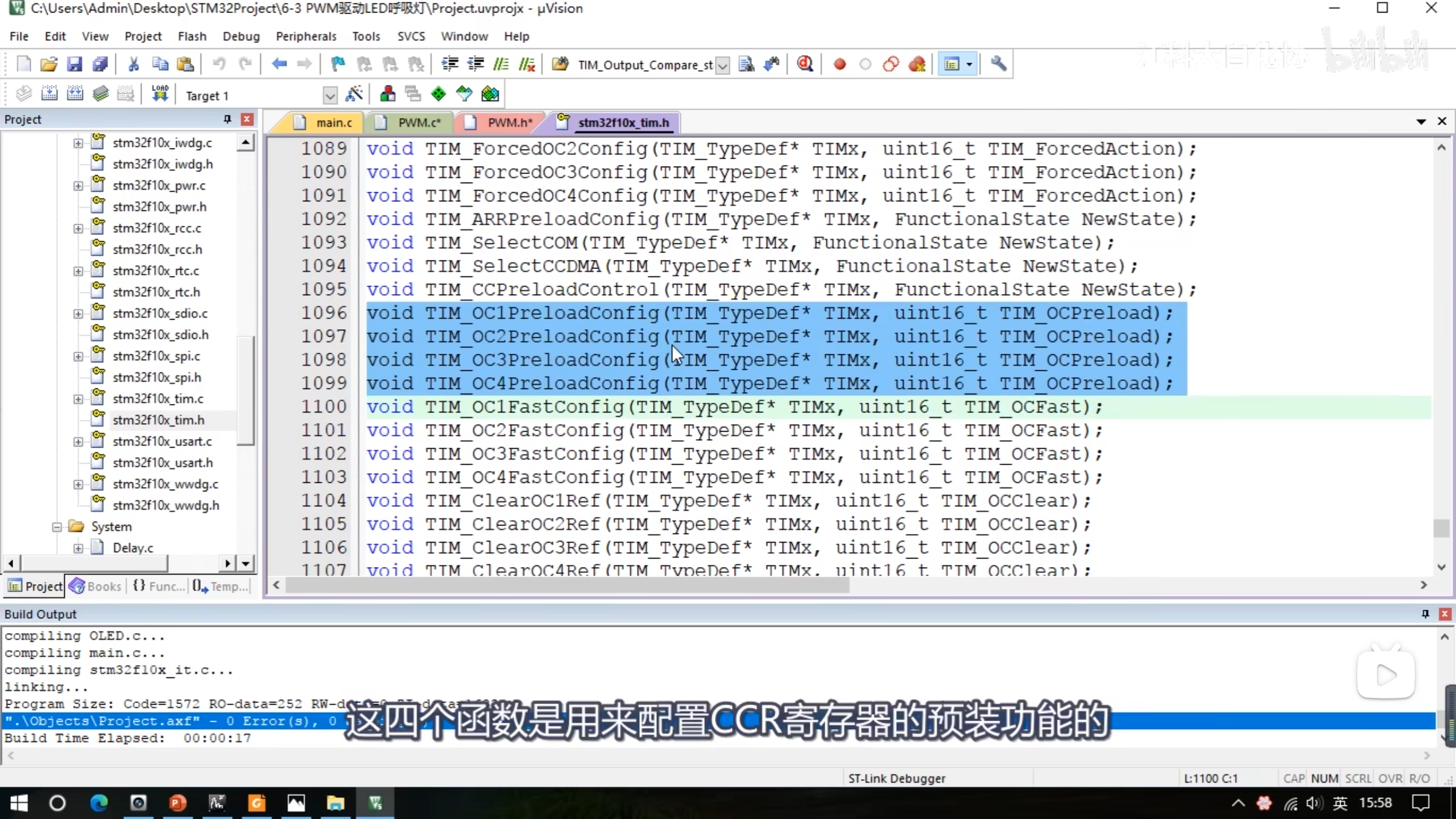Toggle pin on Build Output panel
Screen dimensions: 1456x819
click(1425, 614)
